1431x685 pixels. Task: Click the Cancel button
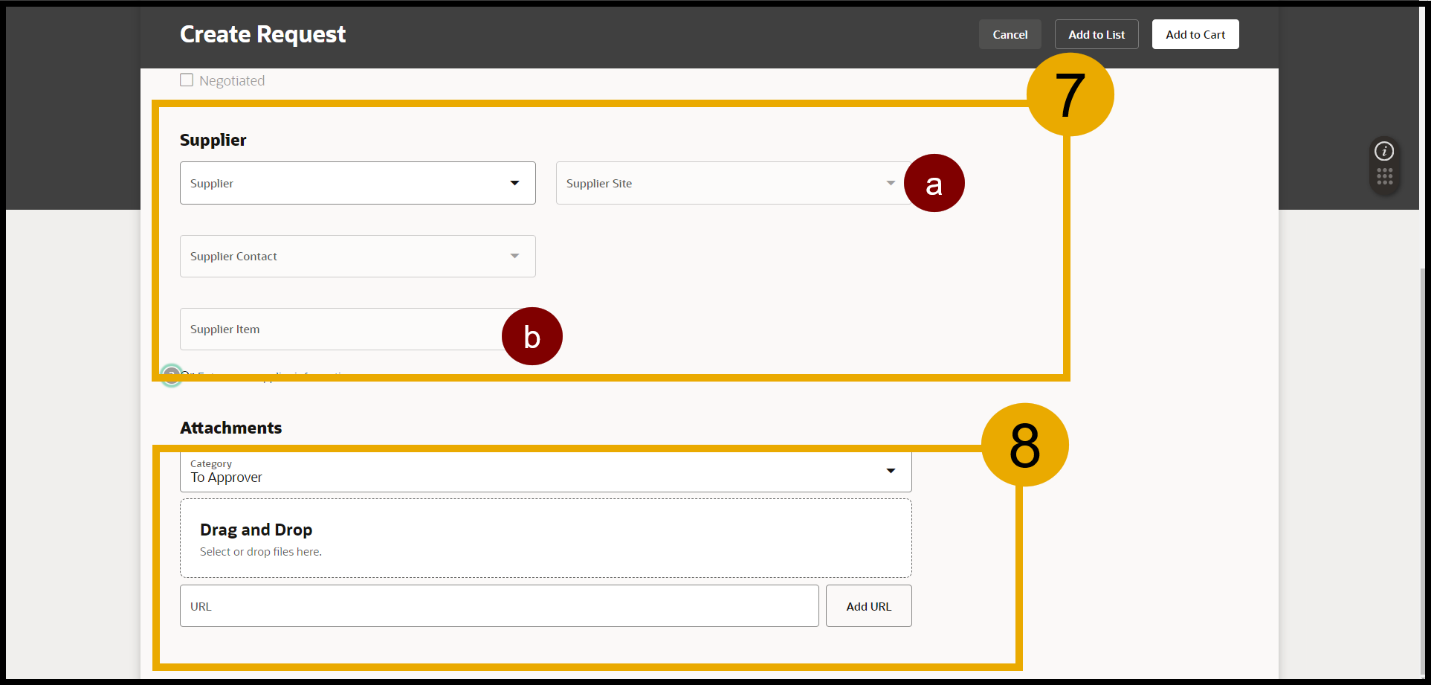[1010, 34]
